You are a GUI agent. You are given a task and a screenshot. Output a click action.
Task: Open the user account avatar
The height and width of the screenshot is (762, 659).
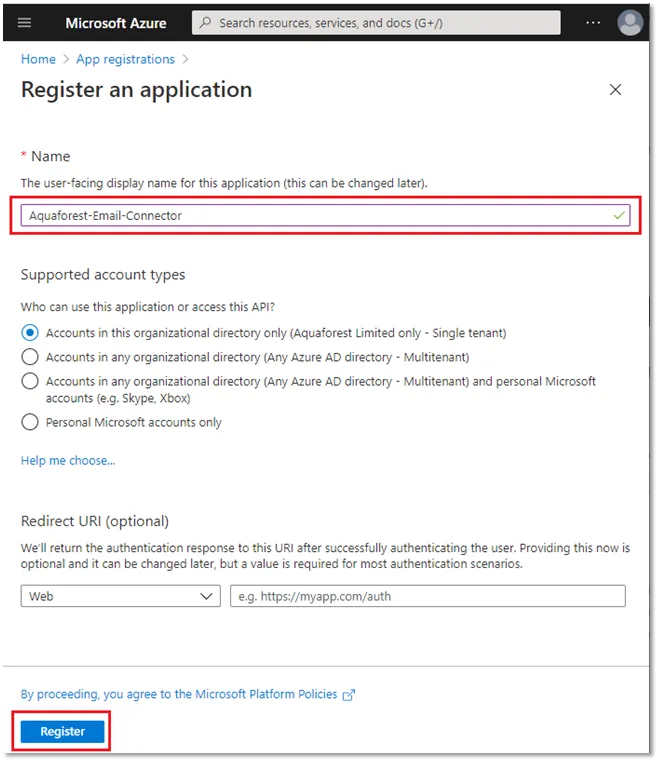(630, 22)
